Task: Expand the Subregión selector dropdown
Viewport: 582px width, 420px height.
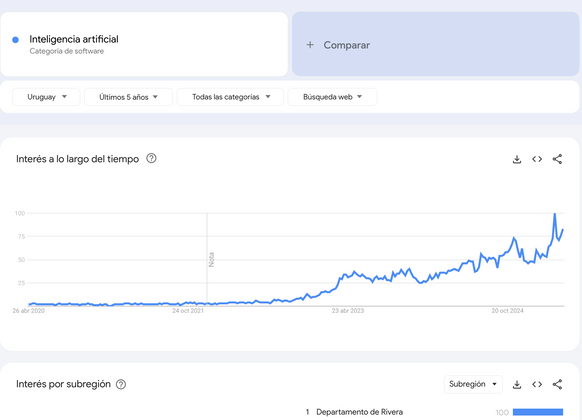Action: (473, 384)
